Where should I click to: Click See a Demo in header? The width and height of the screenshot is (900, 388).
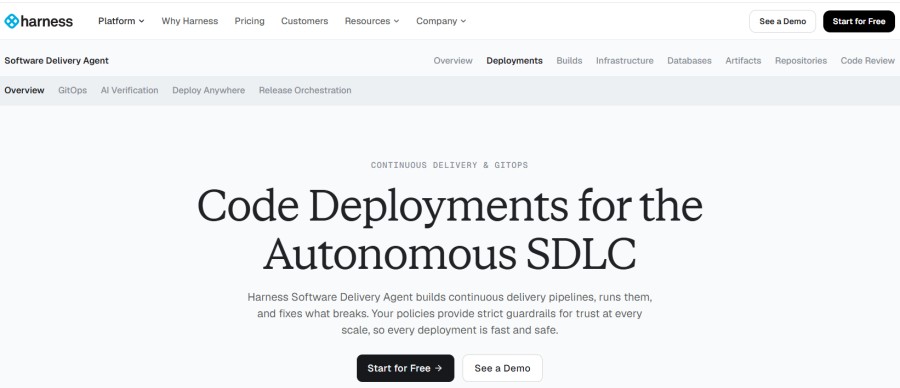[x=782, y=21]
